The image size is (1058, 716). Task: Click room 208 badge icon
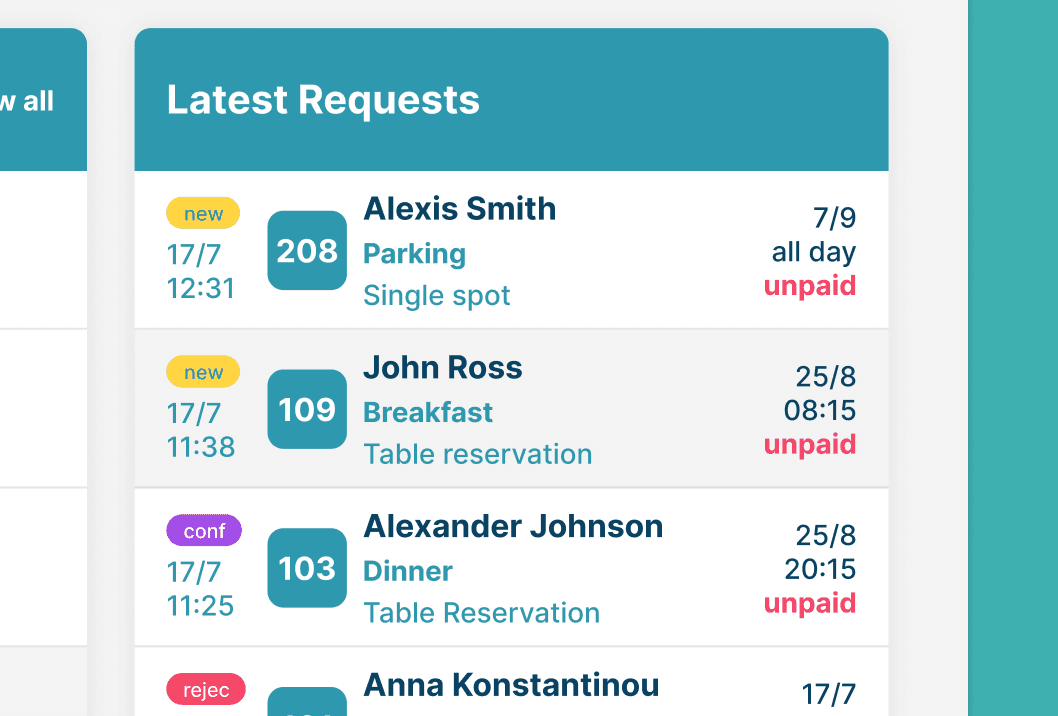pos(307,251)
